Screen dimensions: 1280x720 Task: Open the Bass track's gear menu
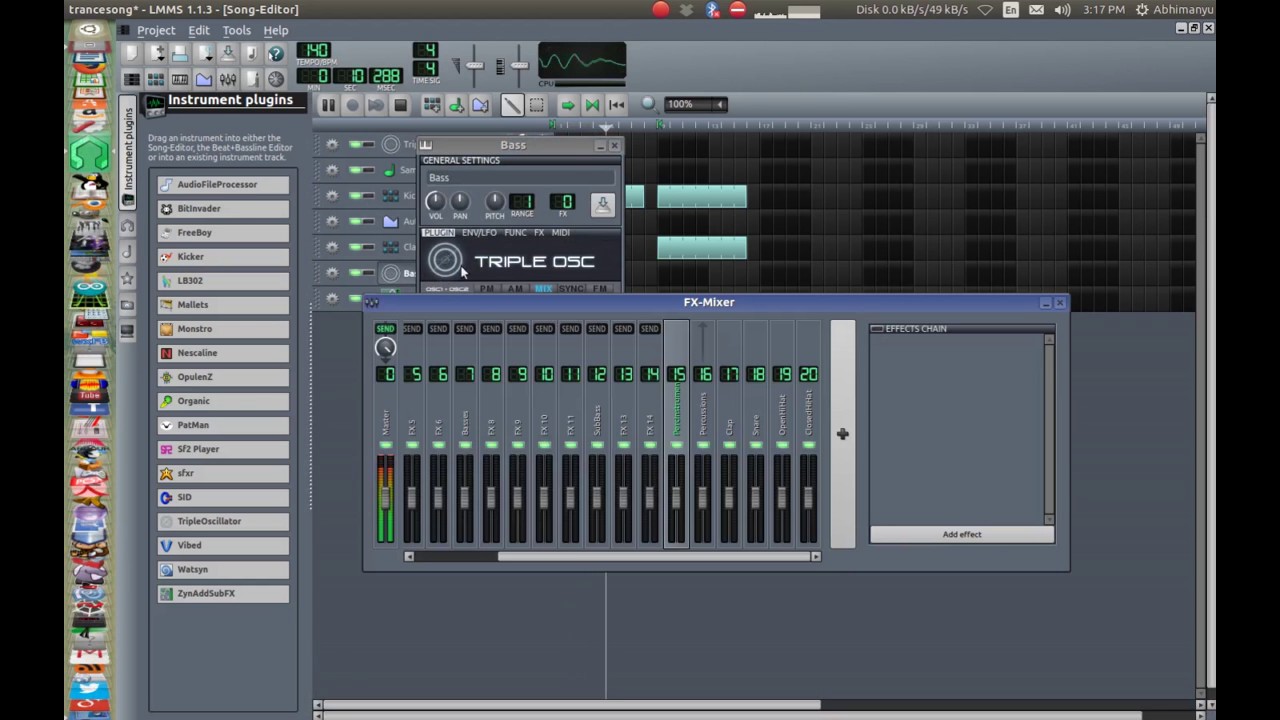[332, 273]
